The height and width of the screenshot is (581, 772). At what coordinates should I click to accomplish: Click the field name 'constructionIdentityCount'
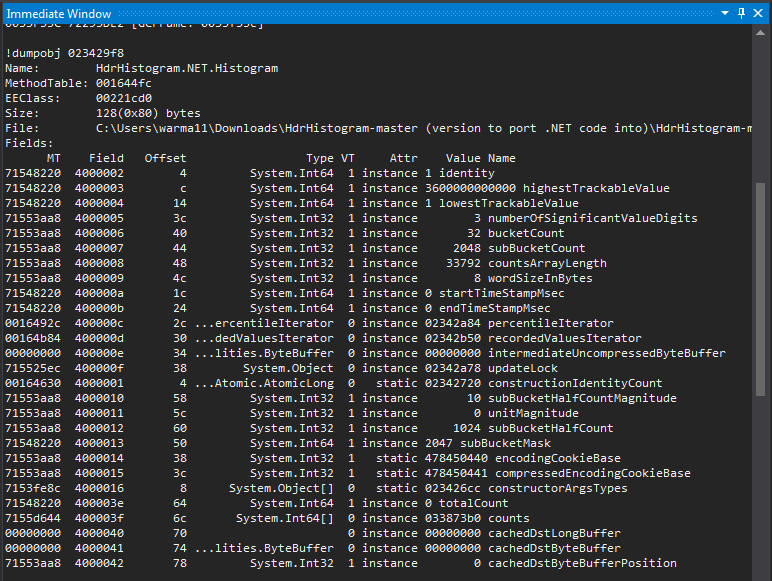tap(575, 384)
